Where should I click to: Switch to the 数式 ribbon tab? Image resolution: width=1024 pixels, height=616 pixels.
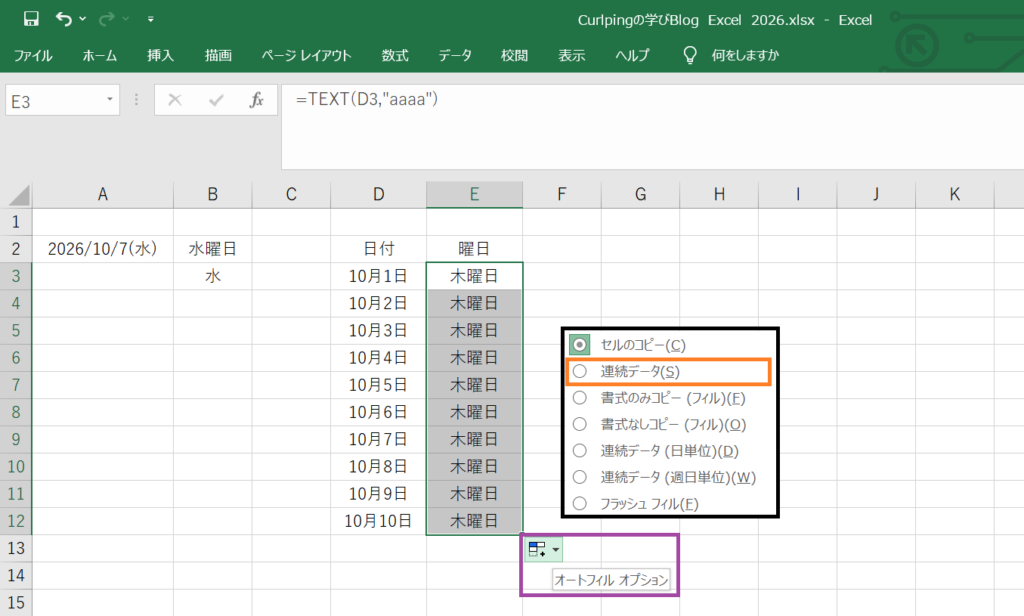(x=395, y=56)
